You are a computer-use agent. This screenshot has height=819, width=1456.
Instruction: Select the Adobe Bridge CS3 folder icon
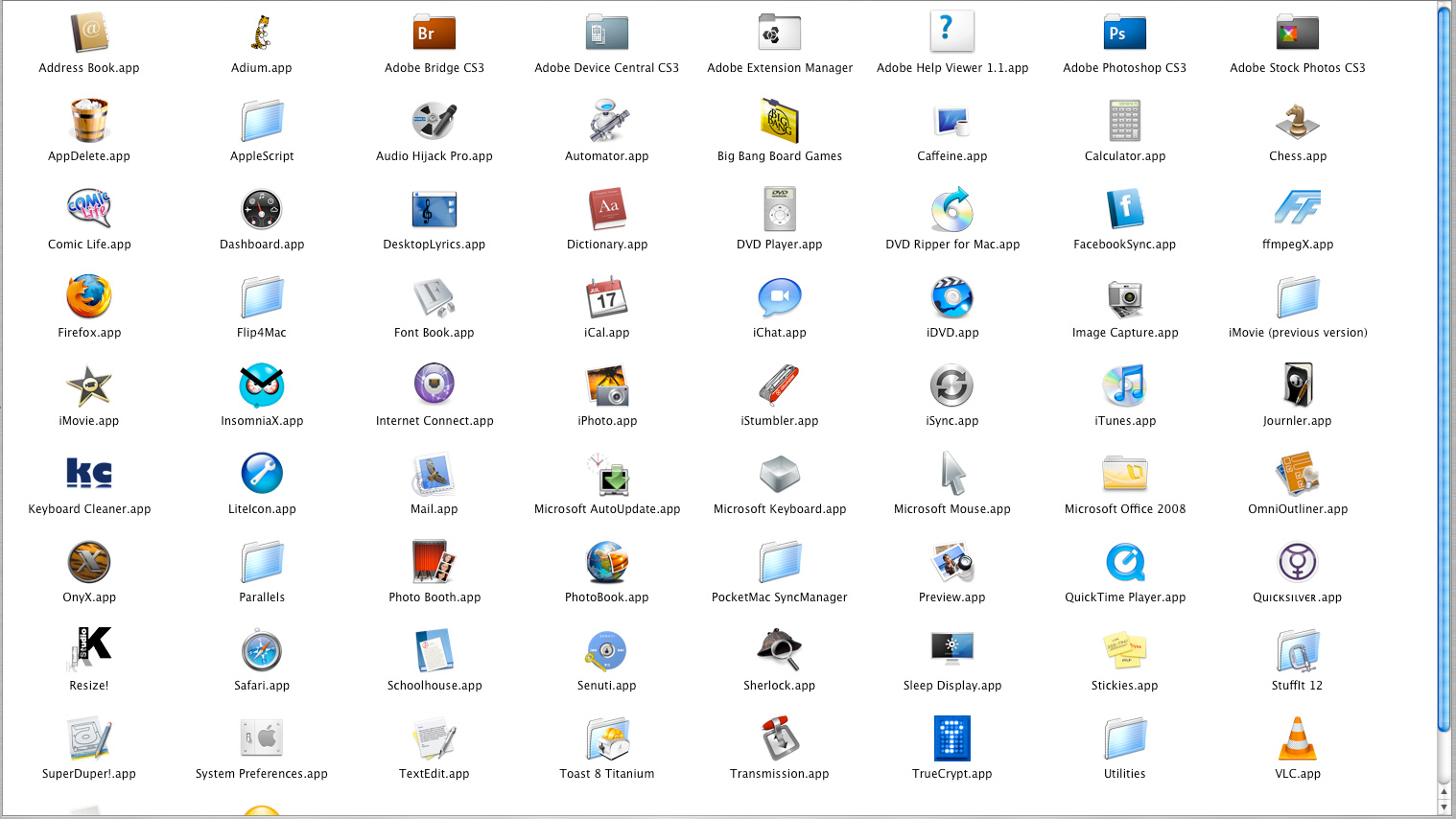[x=434, y=33]
